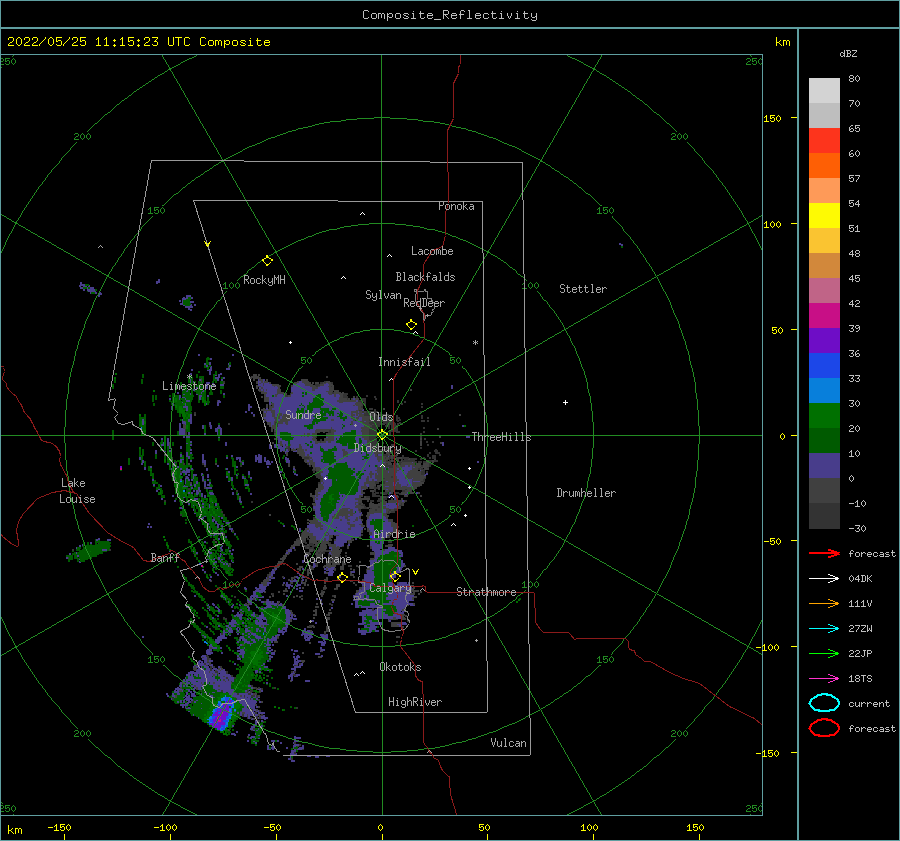Click the -150 tick on the bottom axis

tap(59, 827)
